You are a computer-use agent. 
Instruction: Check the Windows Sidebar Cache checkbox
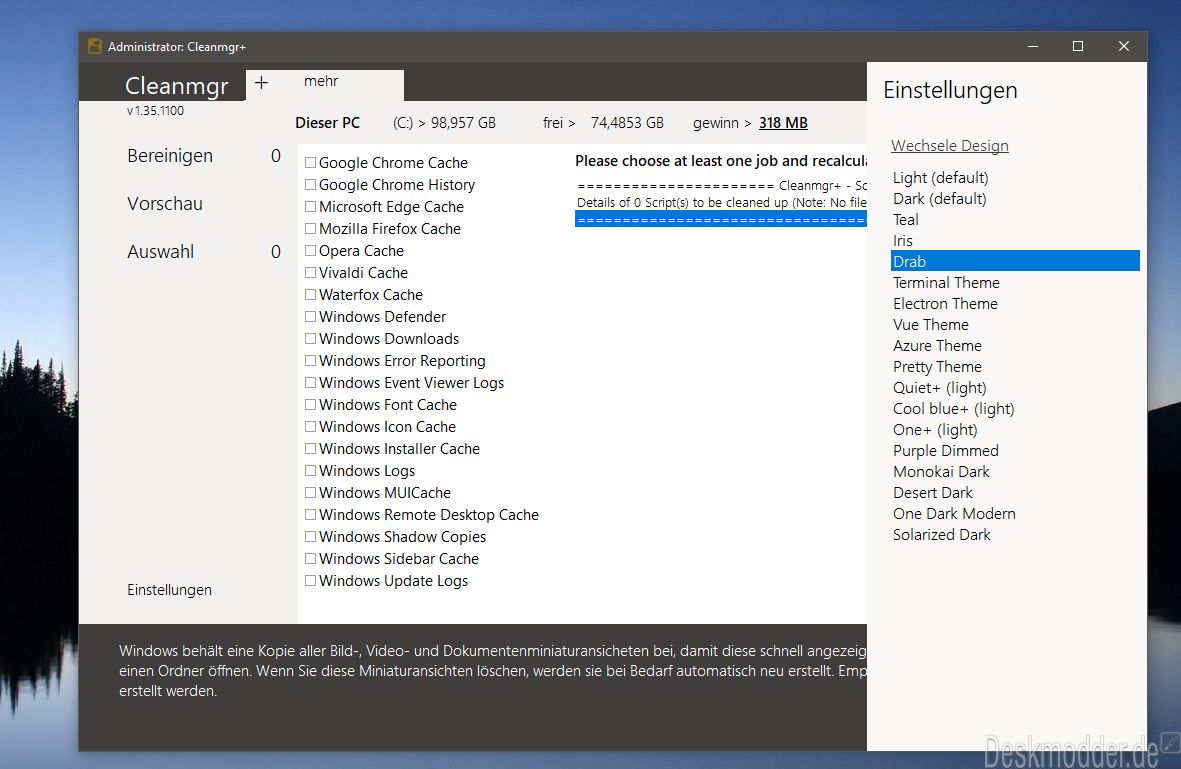click(x=310, y=558)
